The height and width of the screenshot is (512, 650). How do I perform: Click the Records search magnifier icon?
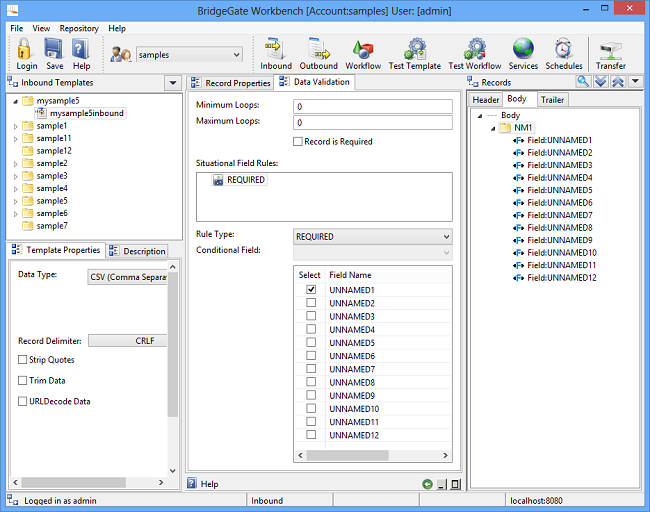[x=583, y=81]
